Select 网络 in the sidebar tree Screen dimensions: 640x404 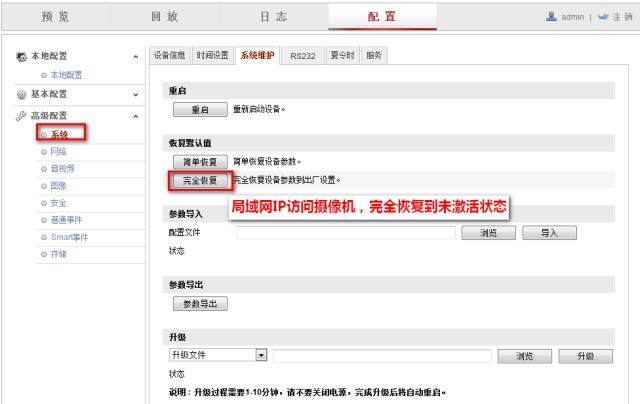tap(58, 151)
